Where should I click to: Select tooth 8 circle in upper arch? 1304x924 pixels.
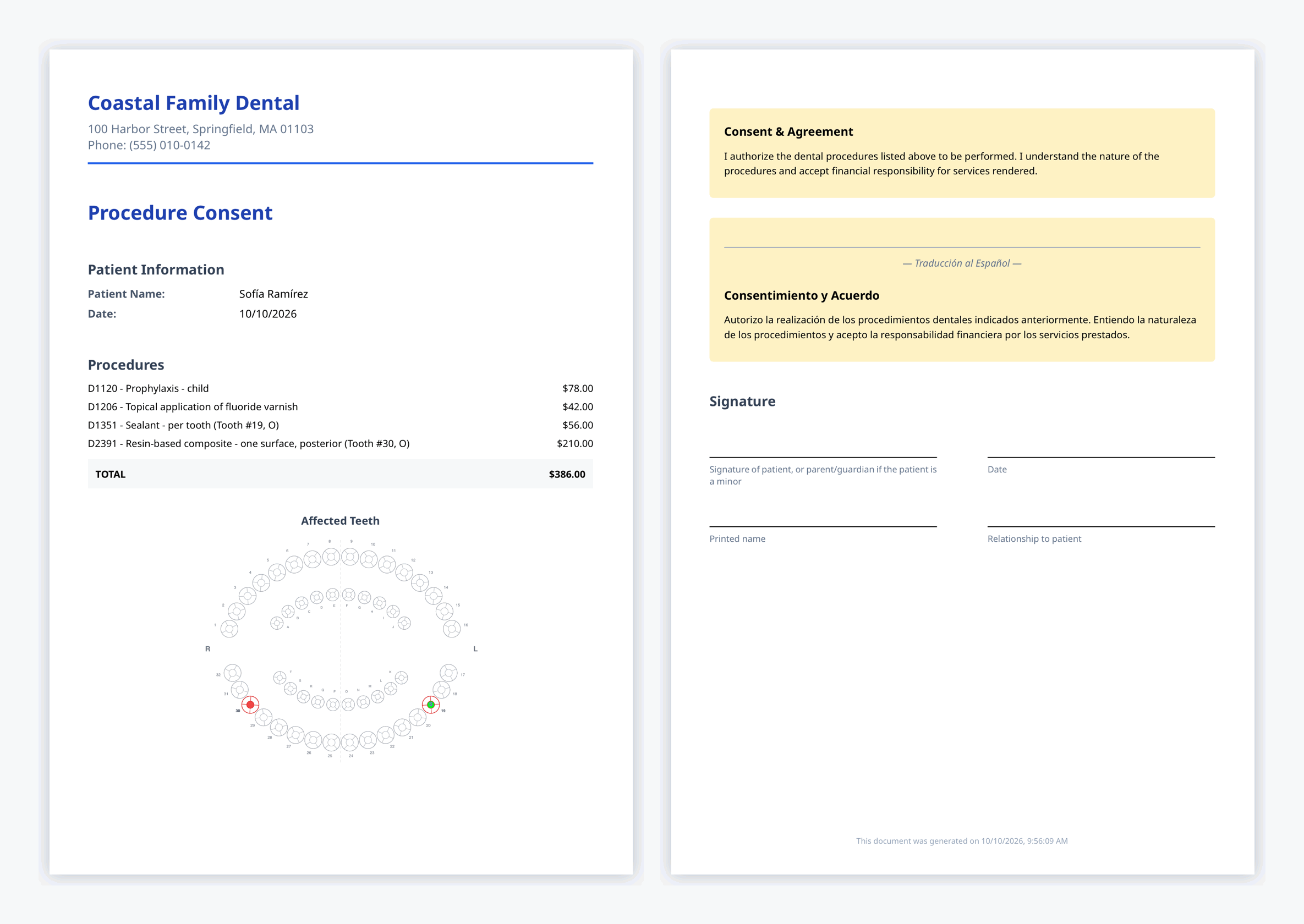[331, 557]
